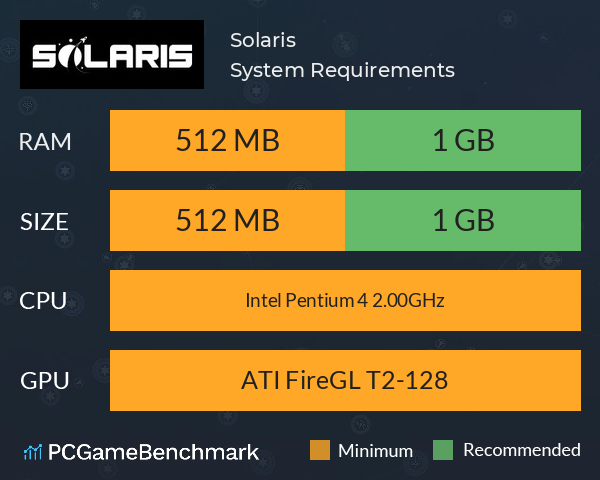This screenshot has height=480, width=600.
Task: Click the GPU row label
Action: pyautogui.click(x=44, y=381)
